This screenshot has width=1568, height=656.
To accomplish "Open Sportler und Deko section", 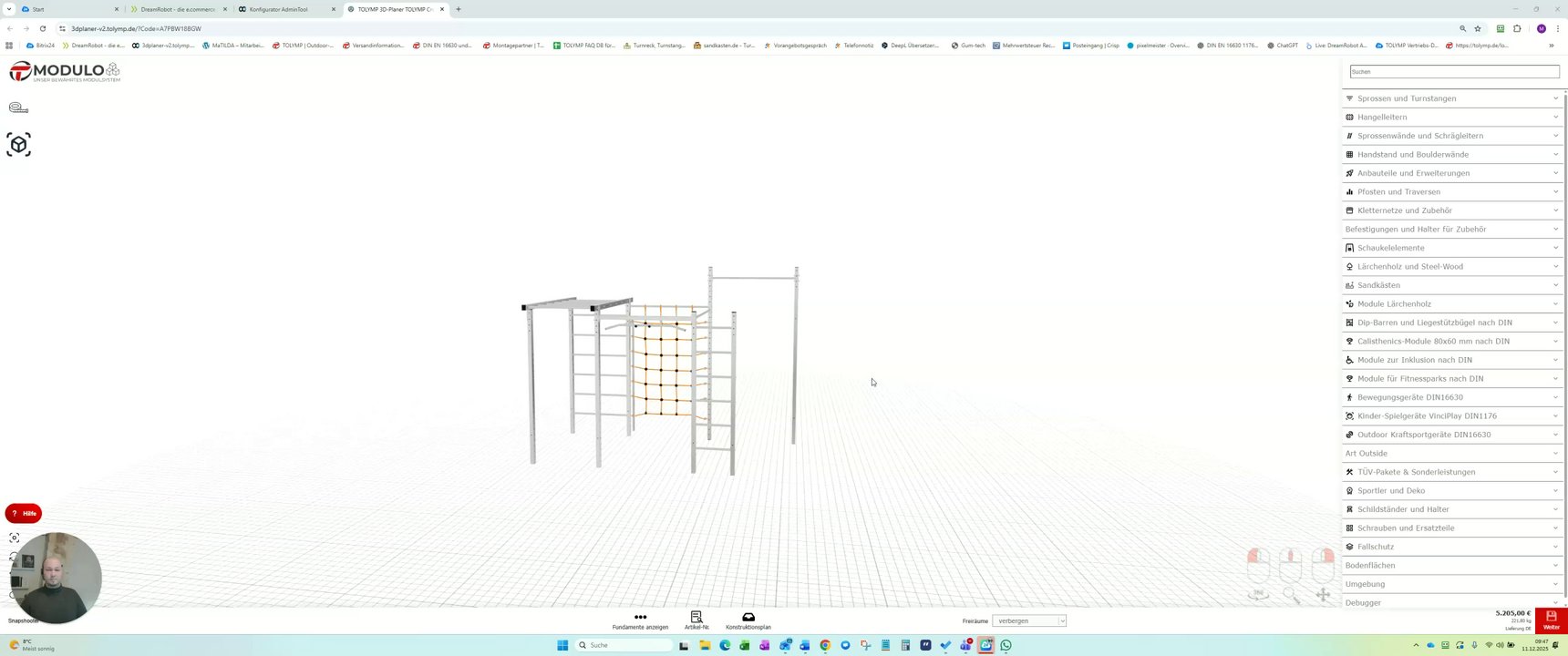I will pyautogui.click(x=1452, y=490).
